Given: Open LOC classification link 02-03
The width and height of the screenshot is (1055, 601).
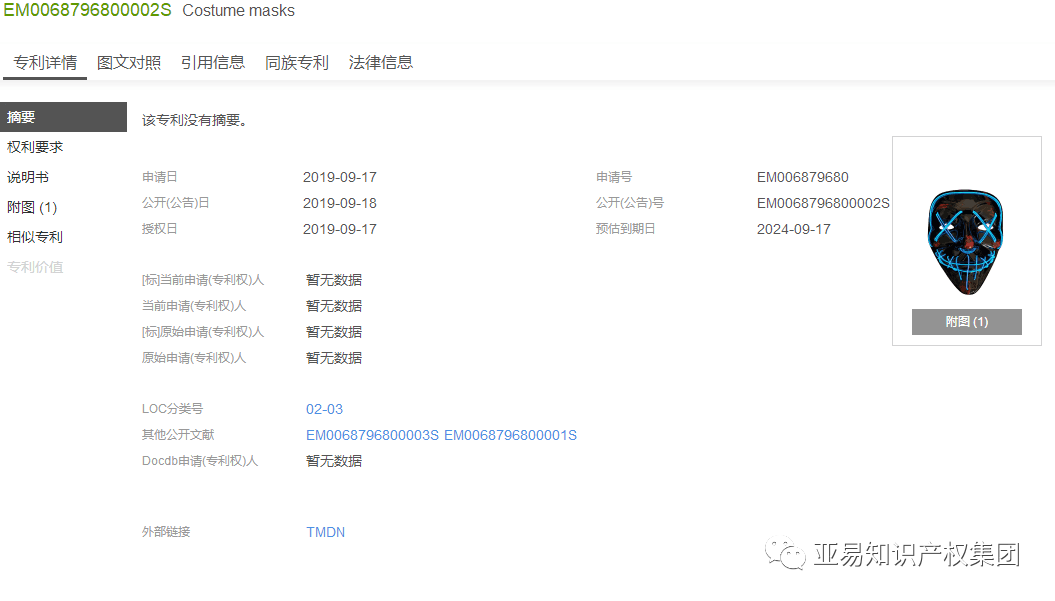Looking at the screenshot, I should pos(324,409).
